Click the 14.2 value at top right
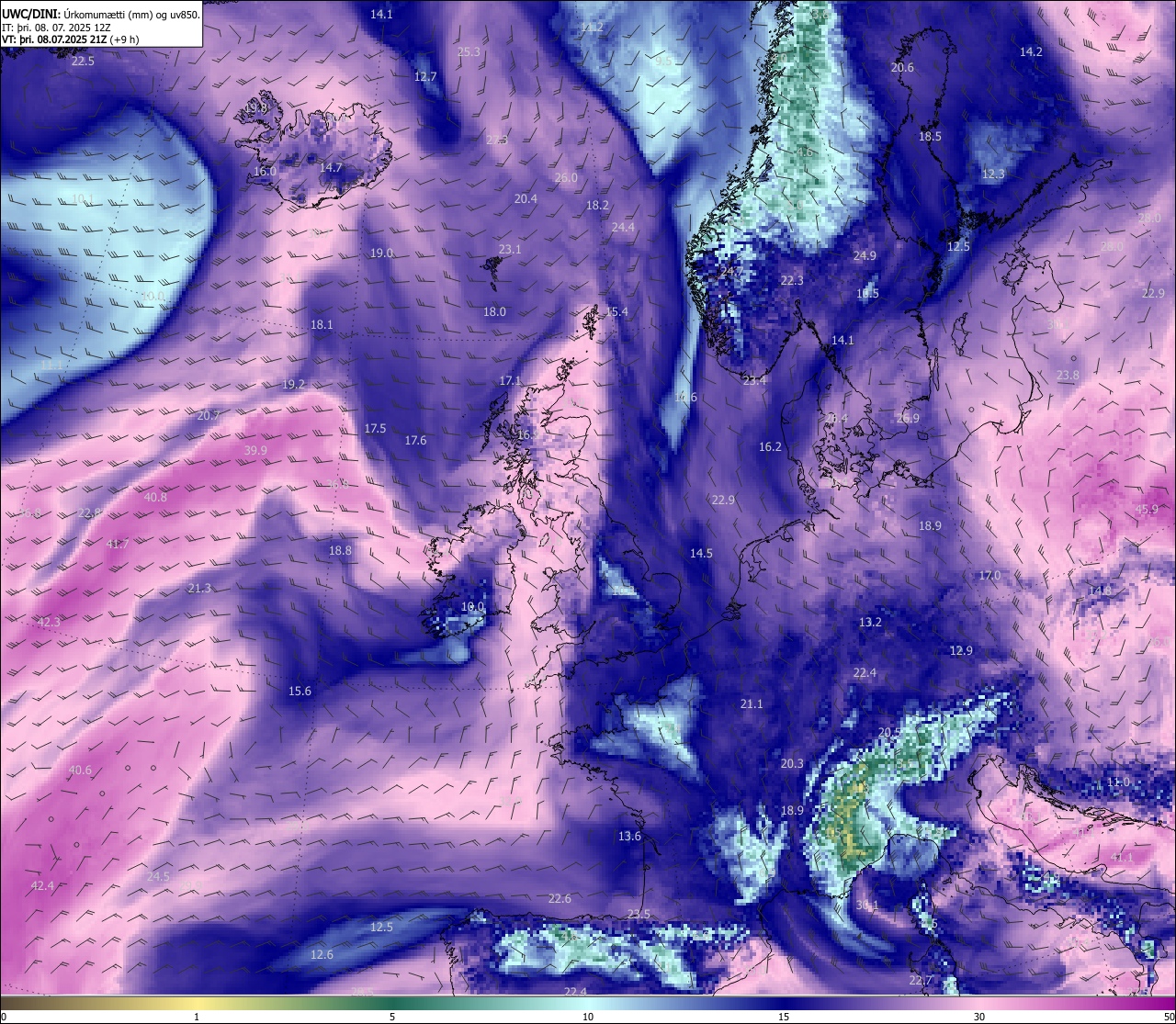 (1031, 52)
